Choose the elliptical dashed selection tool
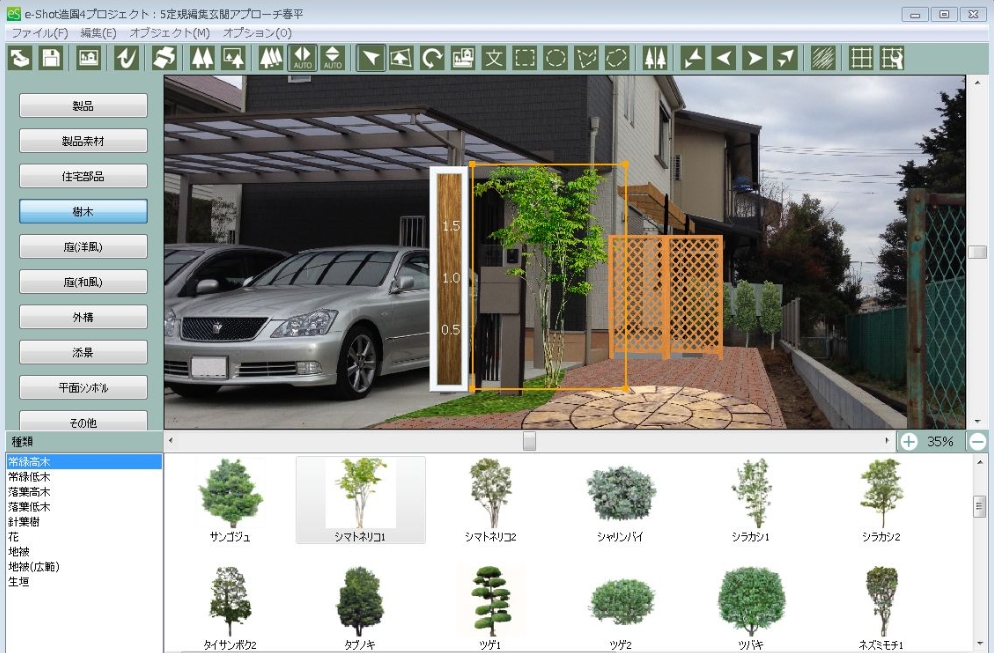Screen dimensions: 994x653 [x=555, y=58]
